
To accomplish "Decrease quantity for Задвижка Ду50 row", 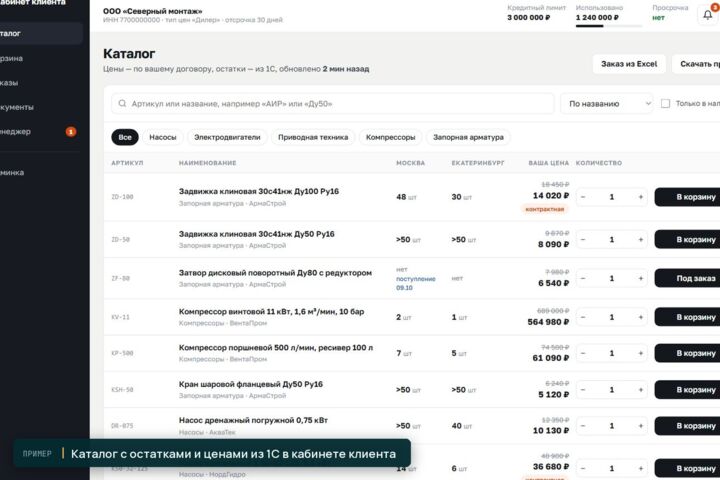I will 583,240.
